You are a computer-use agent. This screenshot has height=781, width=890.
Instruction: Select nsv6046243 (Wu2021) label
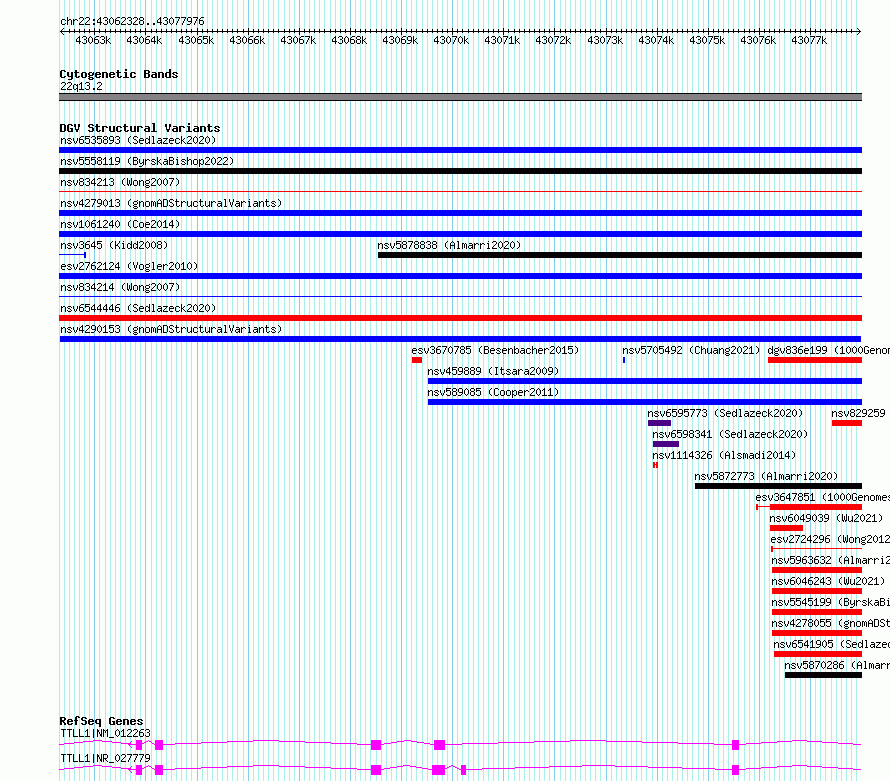point(828,581)
